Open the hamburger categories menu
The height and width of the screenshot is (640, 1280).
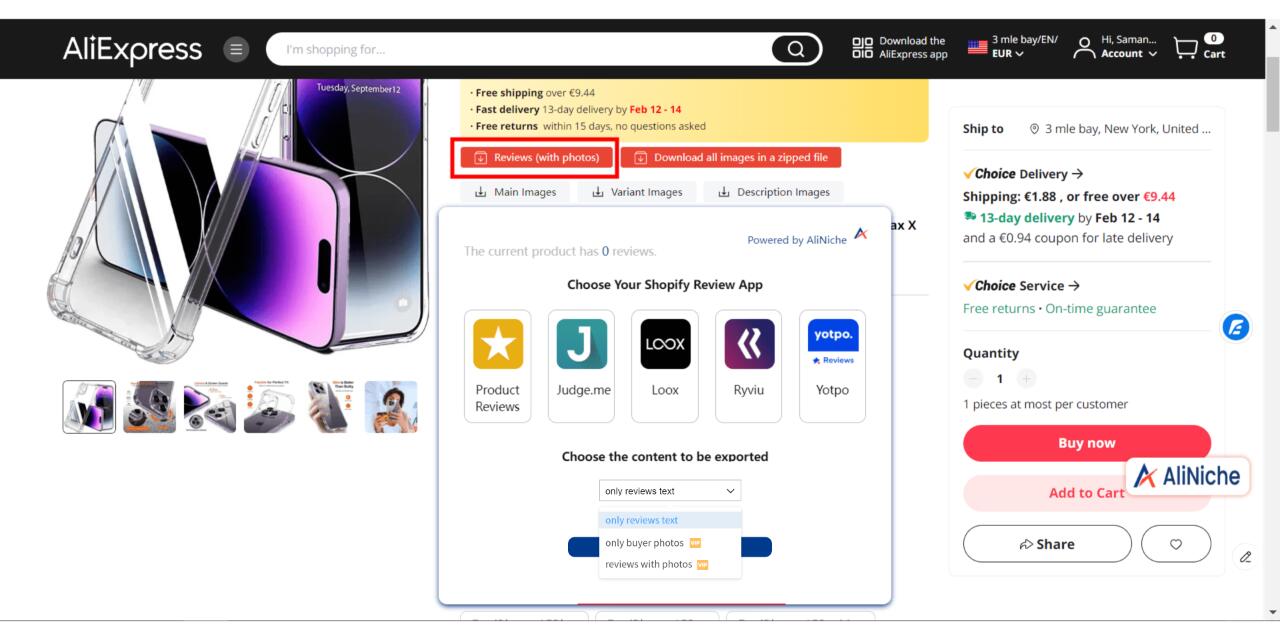236,48
